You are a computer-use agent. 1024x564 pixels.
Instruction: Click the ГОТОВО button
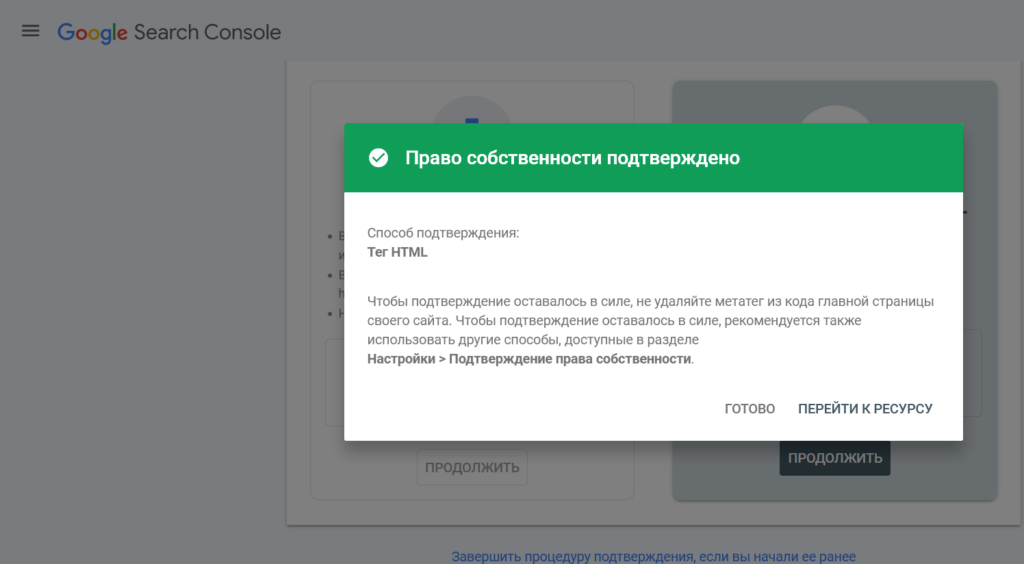point(750,409)
